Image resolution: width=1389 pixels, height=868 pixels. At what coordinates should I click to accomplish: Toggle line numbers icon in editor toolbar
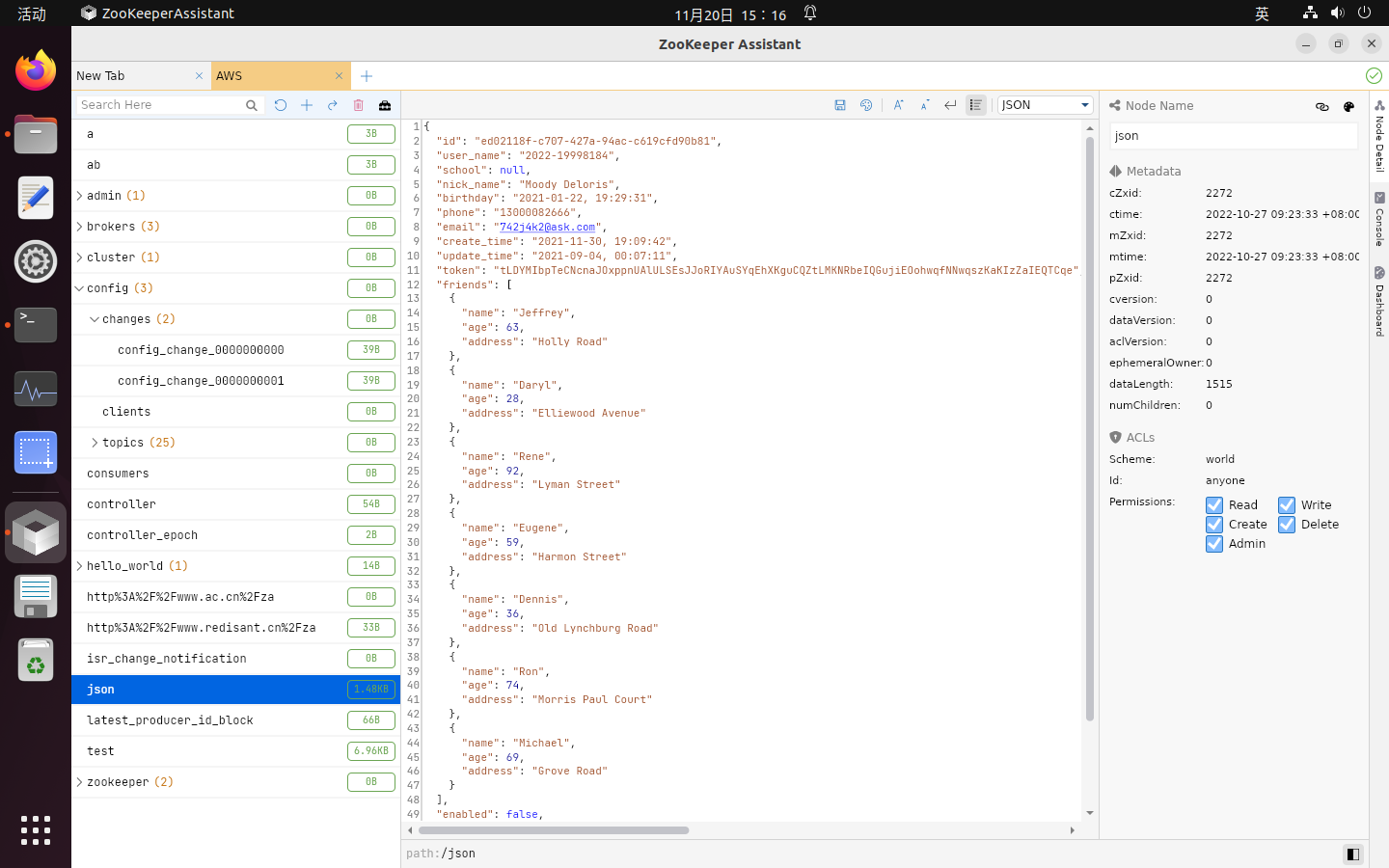tap(976, 105)
